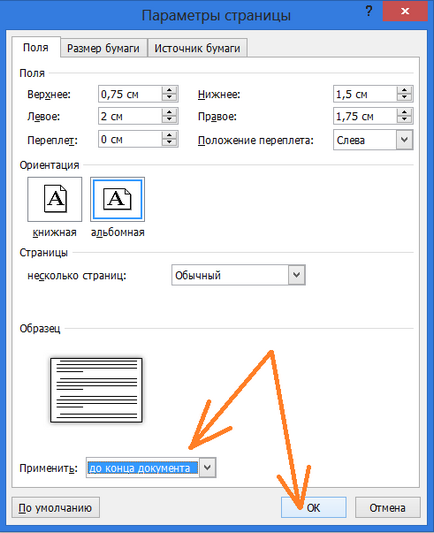
Task: Increase the Верхнее margin with the up arrow
Action: click(x=169, y=90)
